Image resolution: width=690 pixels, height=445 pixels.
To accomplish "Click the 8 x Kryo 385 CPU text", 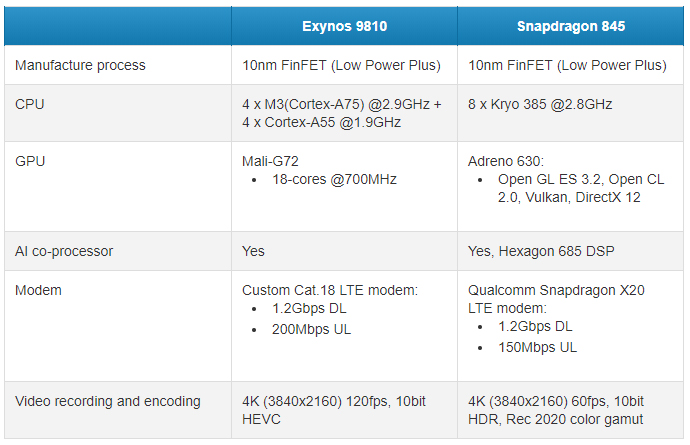I will point(540,104).
